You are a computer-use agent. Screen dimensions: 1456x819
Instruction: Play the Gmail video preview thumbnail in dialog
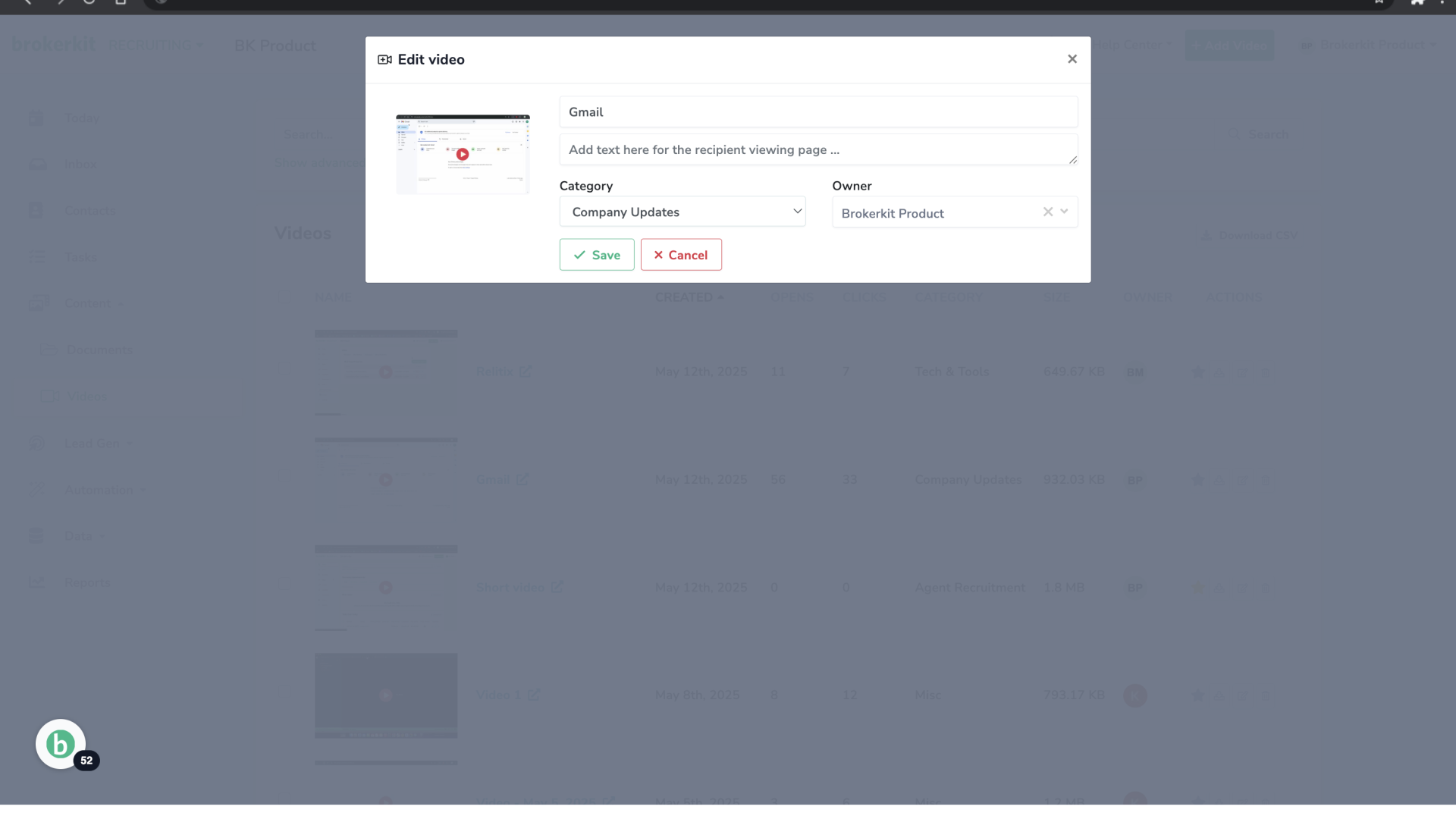point(463,154)
